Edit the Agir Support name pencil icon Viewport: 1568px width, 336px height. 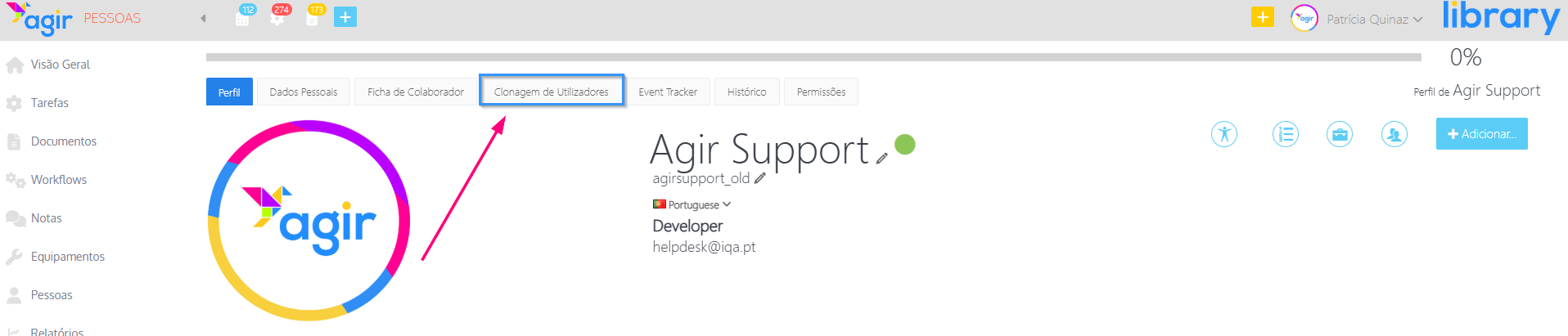point(881,159)
